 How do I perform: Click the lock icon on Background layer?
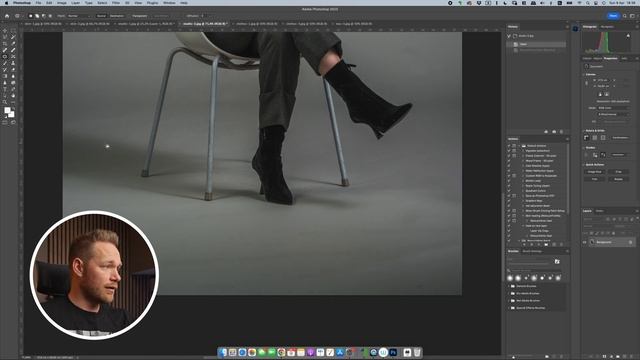coord(631,242)
